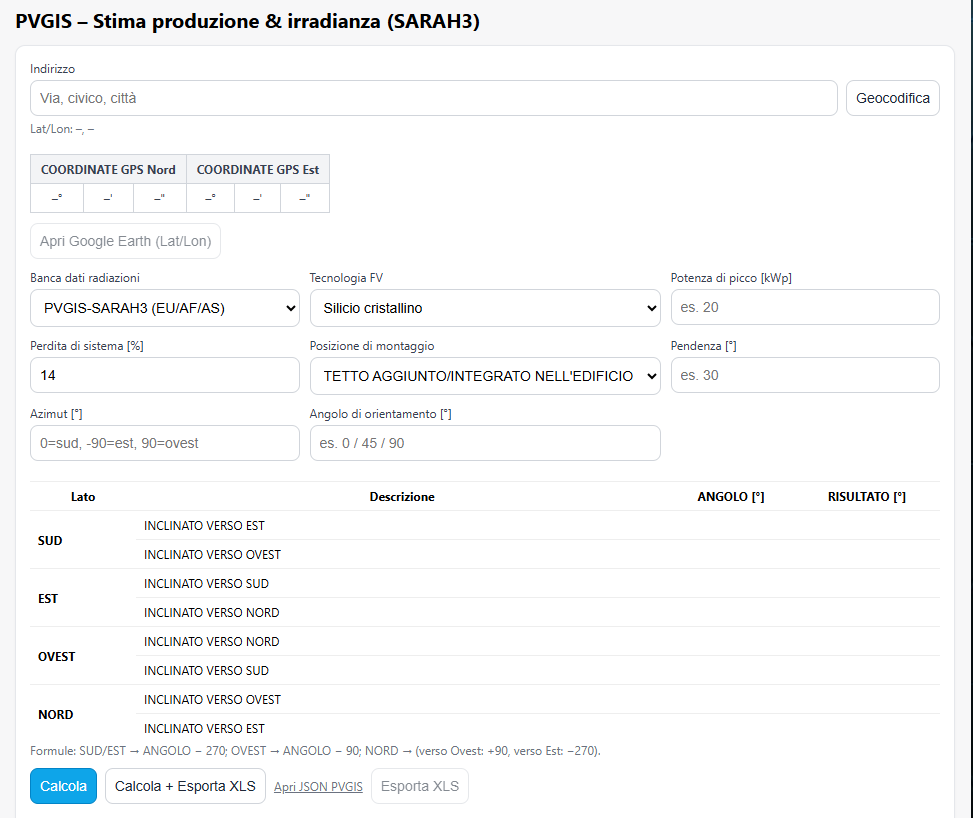973x818 pixels.
Task: Open the Banca dati radiazioni dropdown
Action: tap(165, 308)
